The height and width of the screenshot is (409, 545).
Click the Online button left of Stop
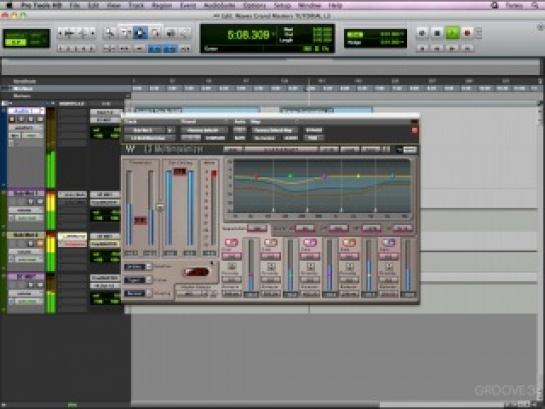click(422, 33)
